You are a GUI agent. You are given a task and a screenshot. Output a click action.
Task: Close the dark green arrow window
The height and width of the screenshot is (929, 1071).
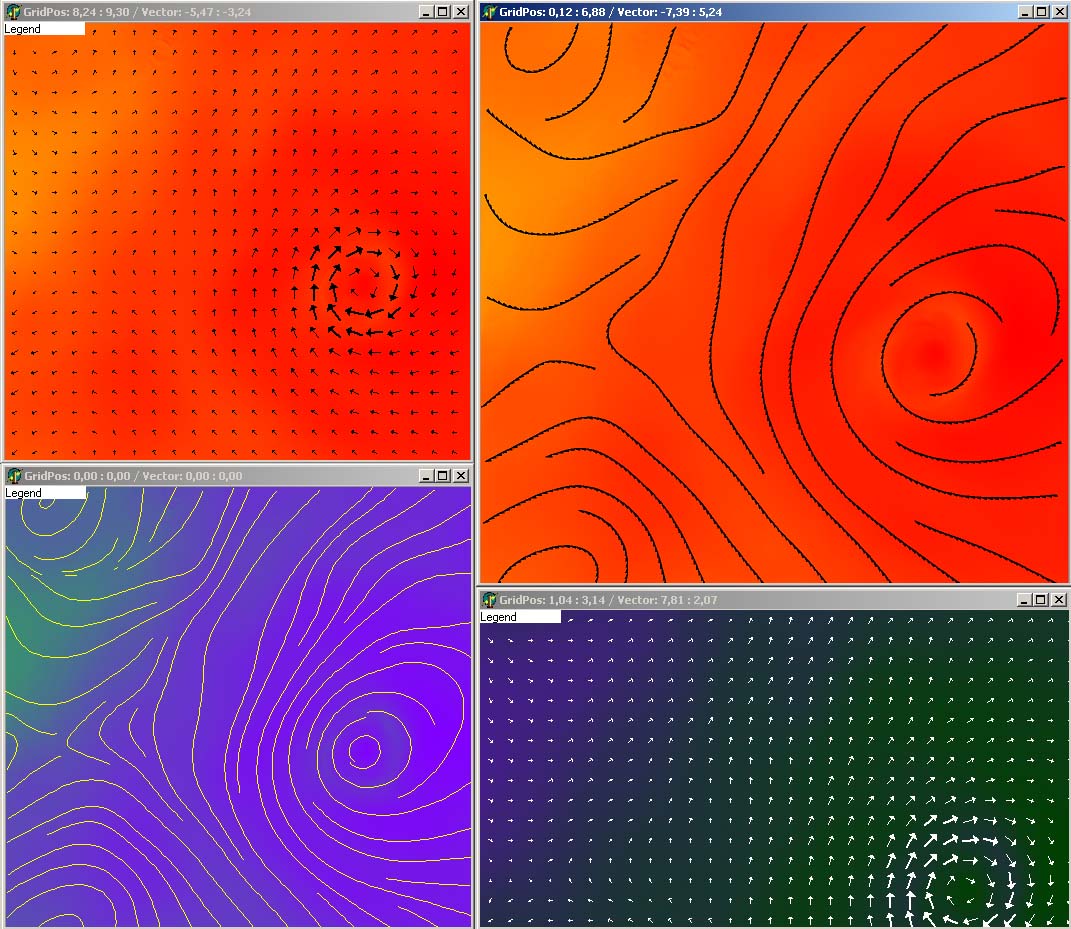(1058, 600)
